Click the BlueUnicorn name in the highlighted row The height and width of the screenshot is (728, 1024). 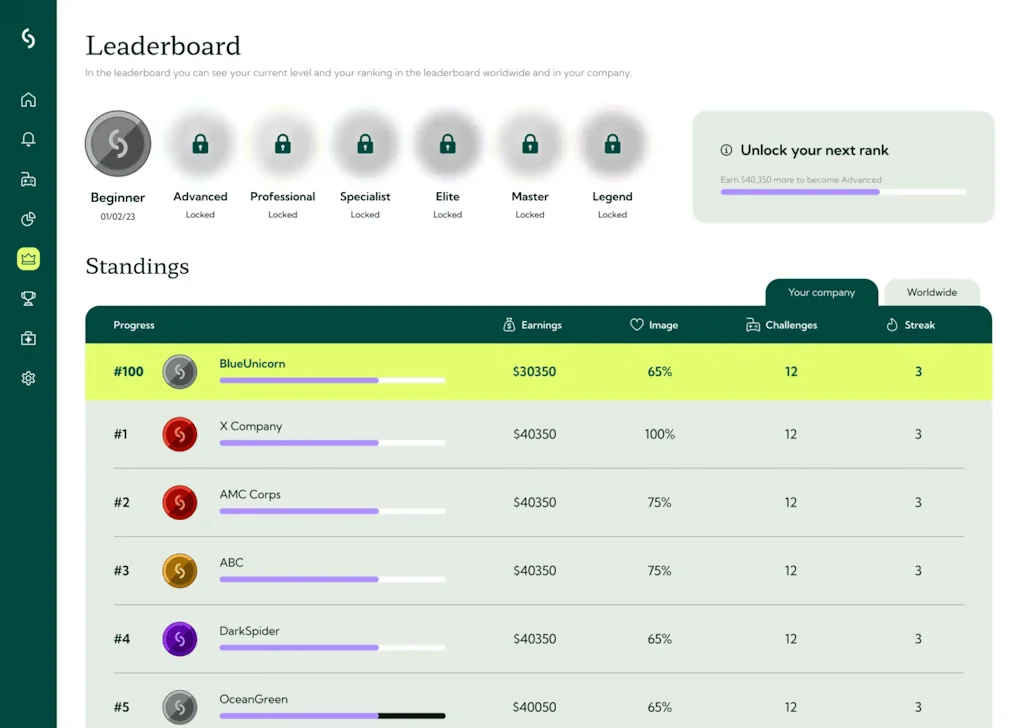tap(252, 363)
